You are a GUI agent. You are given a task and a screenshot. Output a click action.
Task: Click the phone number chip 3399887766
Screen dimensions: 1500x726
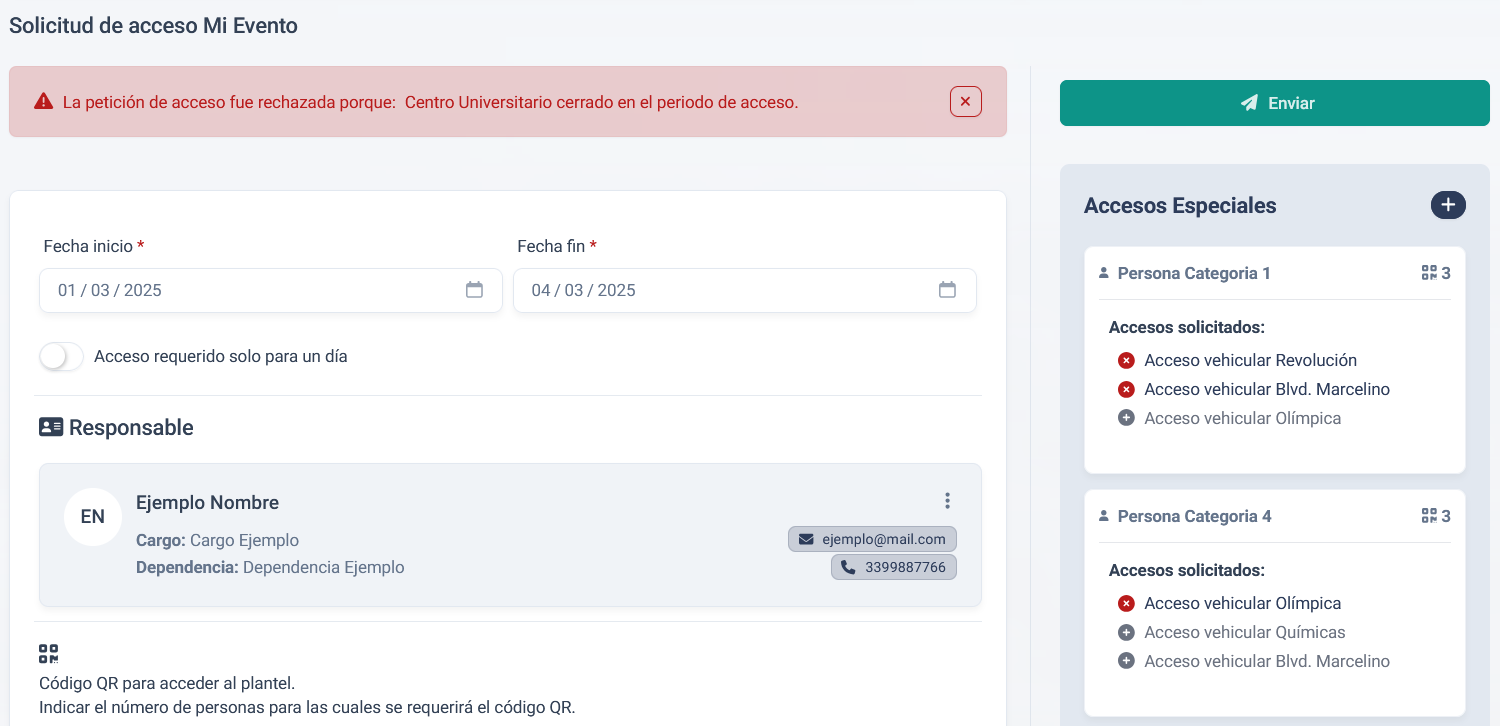893,567
